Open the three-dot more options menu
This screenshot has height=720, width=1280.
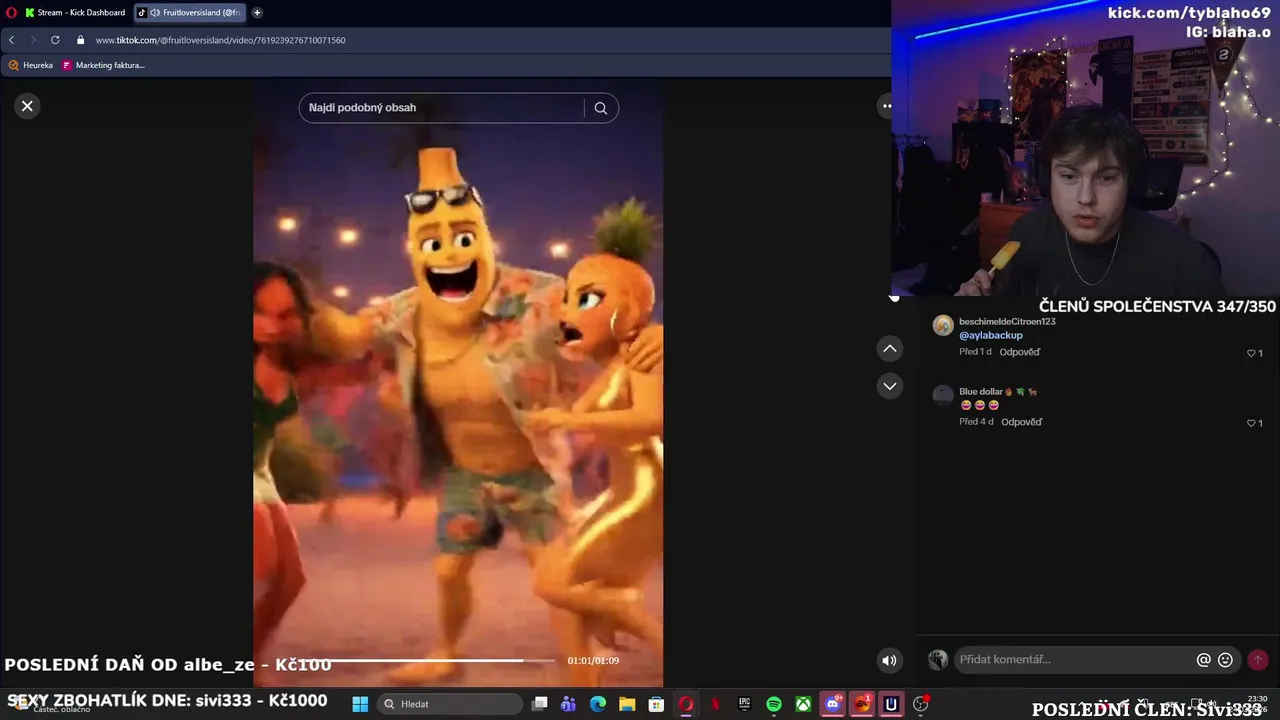(x=886, y=106)
